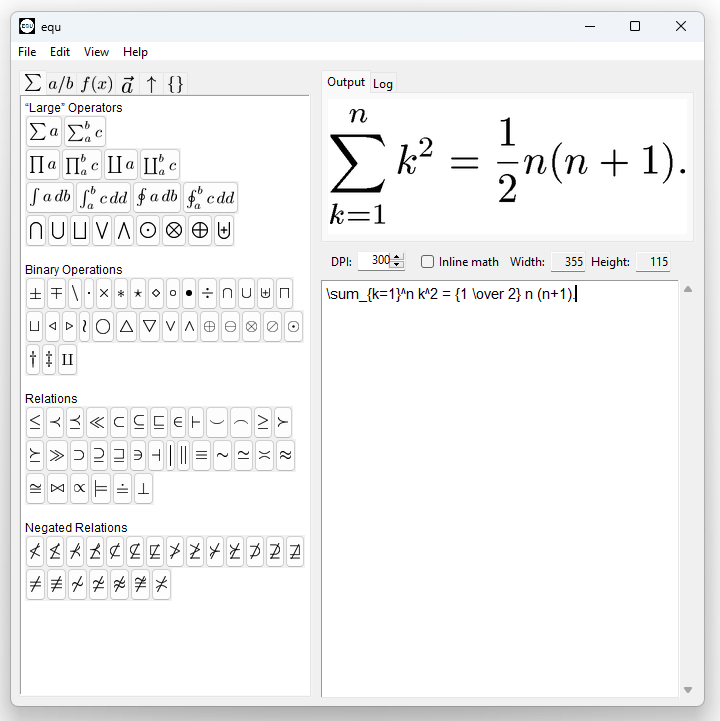Insert the subset relation symbol
720x721 pixels.
pos(119,422)
